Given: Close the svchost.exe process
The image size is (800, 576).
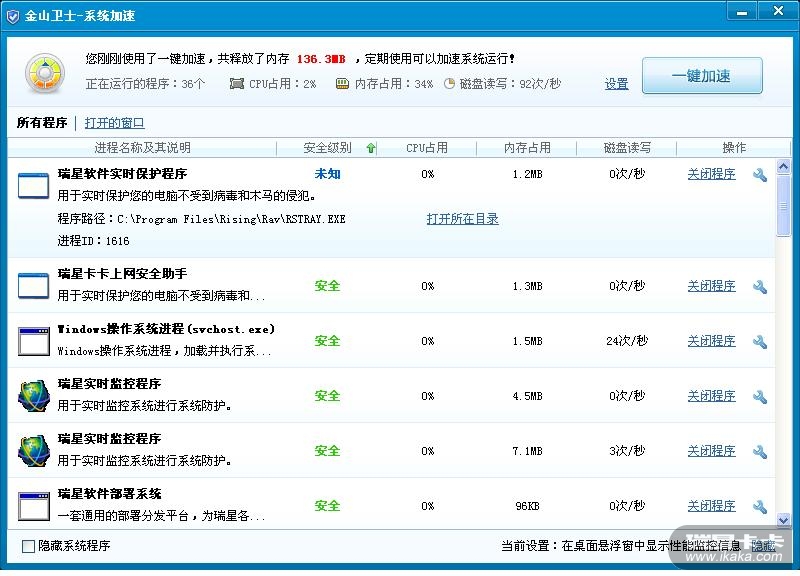Looking at the screenshot, I should click(711, 341).
